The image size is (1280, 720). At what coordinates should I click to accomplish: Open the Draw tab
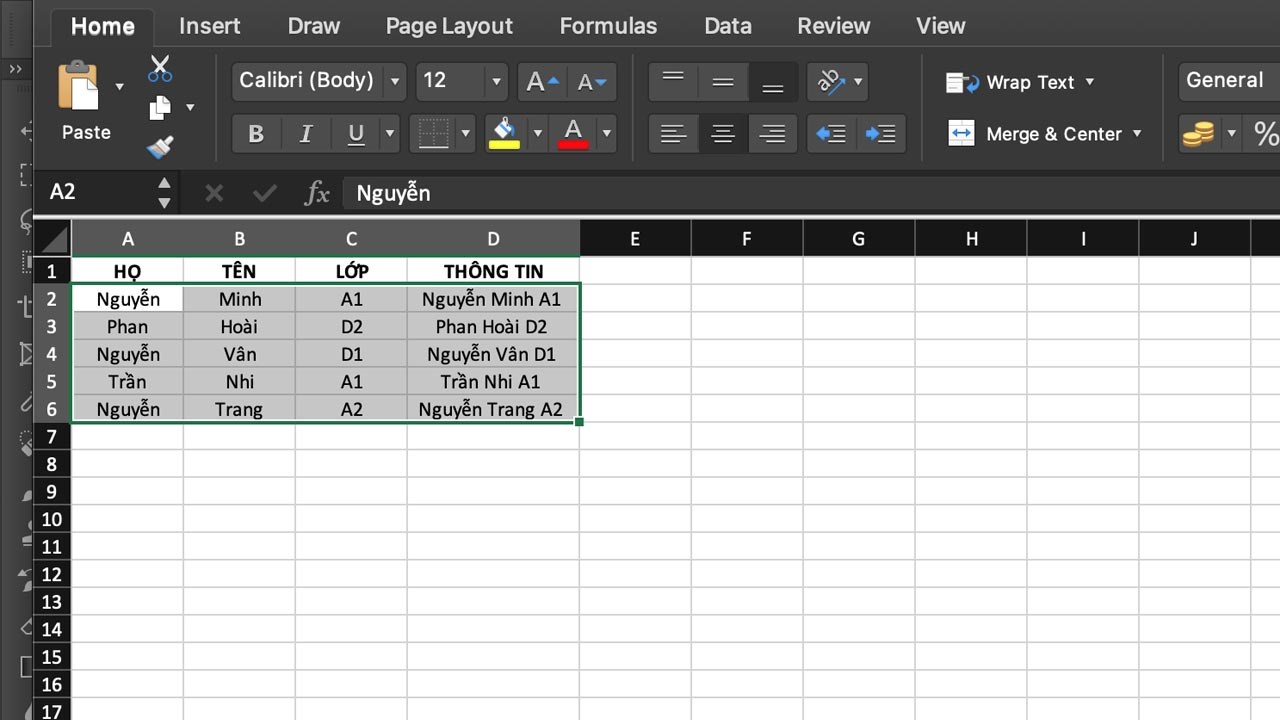tap(314, 26)
